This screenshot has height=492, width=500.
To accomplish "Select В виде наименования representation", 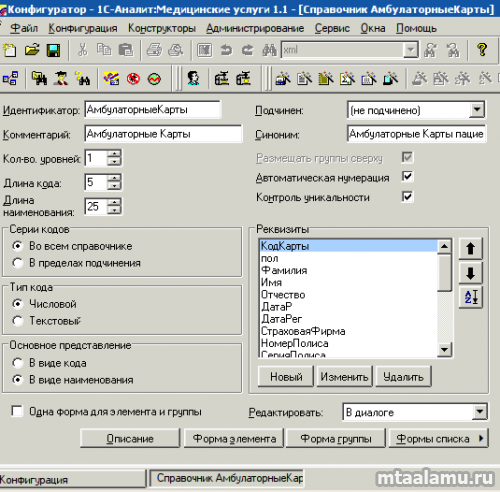I will 18,380.
